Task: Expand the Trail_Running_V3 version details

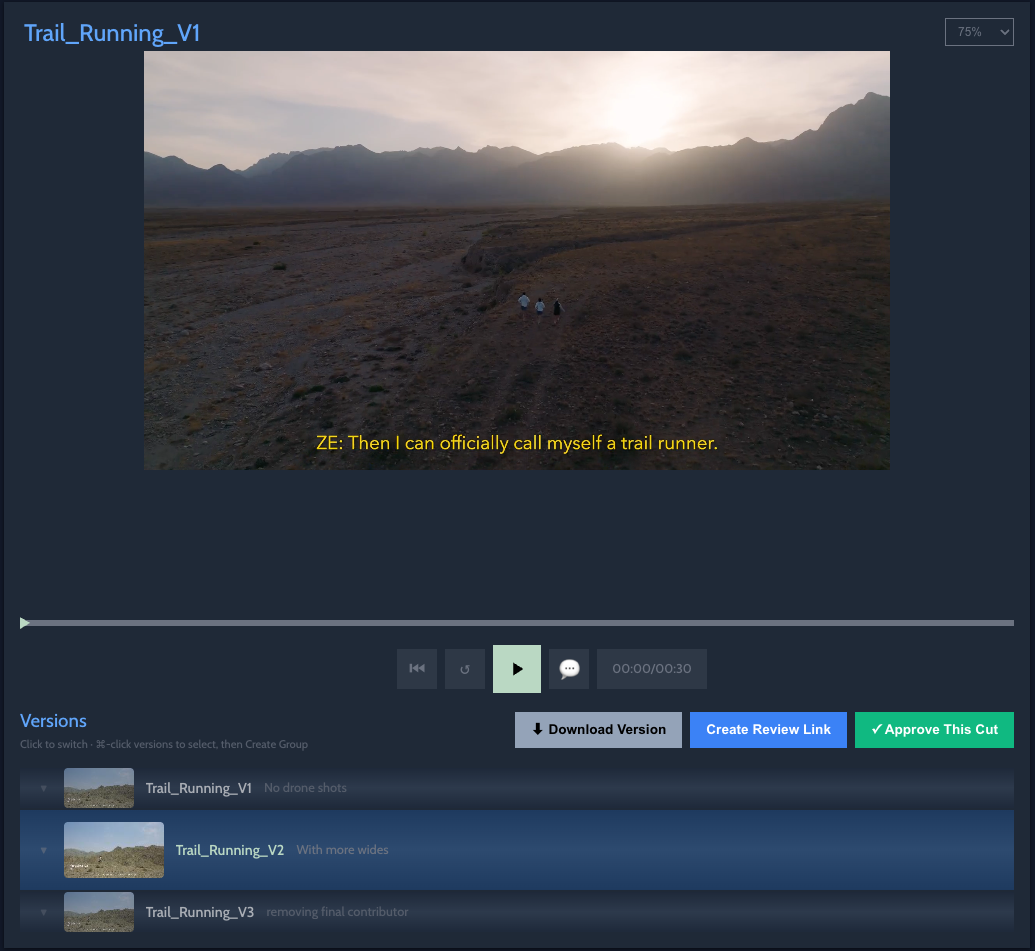Action: (x=43, y=911)
